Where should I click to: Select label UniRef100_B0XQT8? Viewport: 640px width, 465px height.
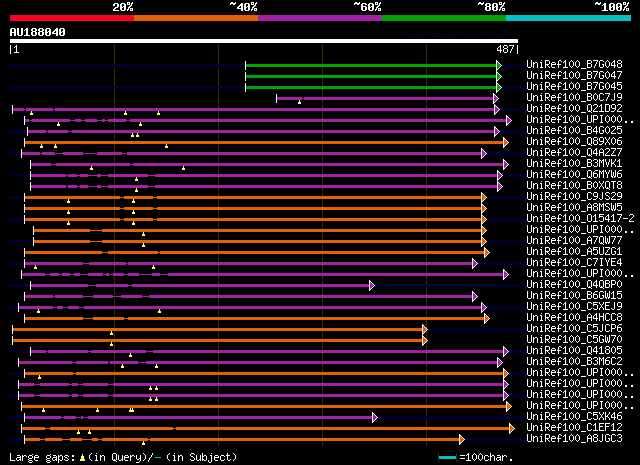click(574, 185)
